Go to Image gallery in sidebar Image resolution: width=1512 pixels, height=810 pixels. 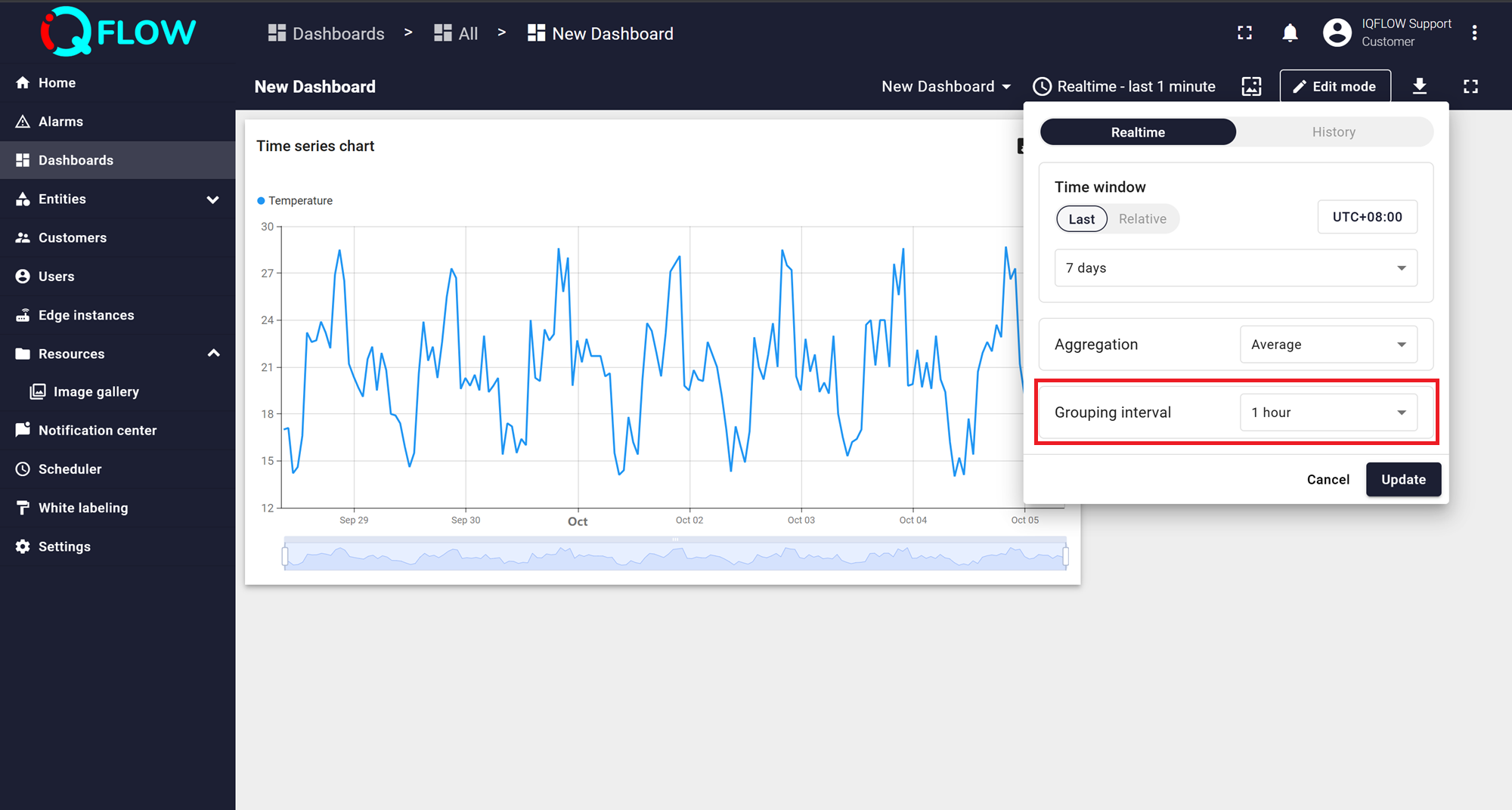coord(96,391)
